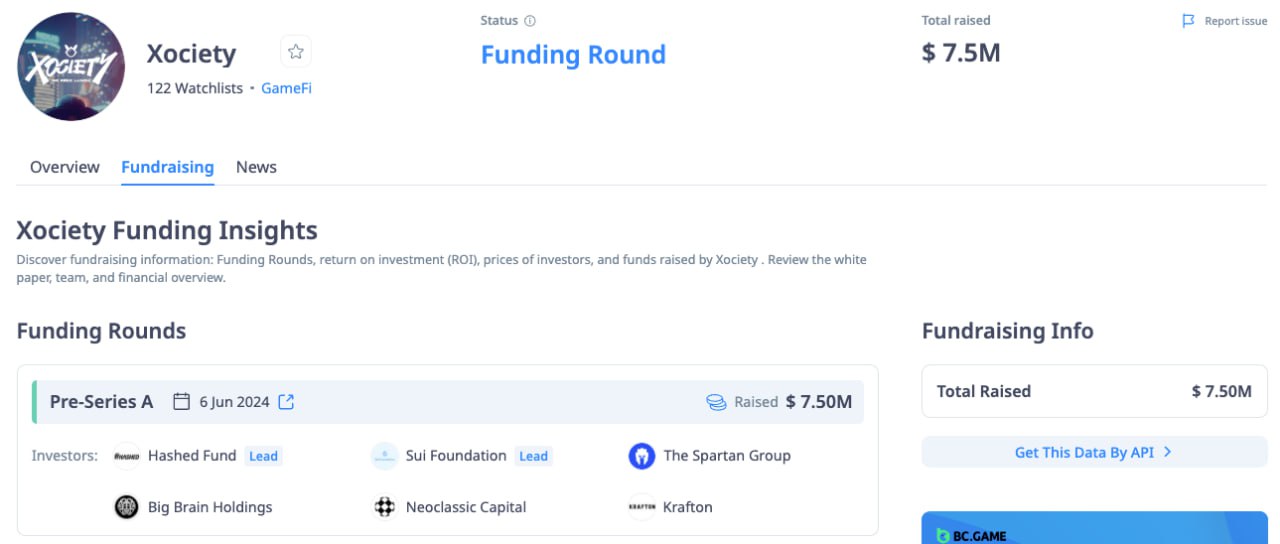Image resolution: width=1280 pixels, height=544 pixels.
Task: Open the external link icon near 6 Jun 2024
Action: pos(286,402)
